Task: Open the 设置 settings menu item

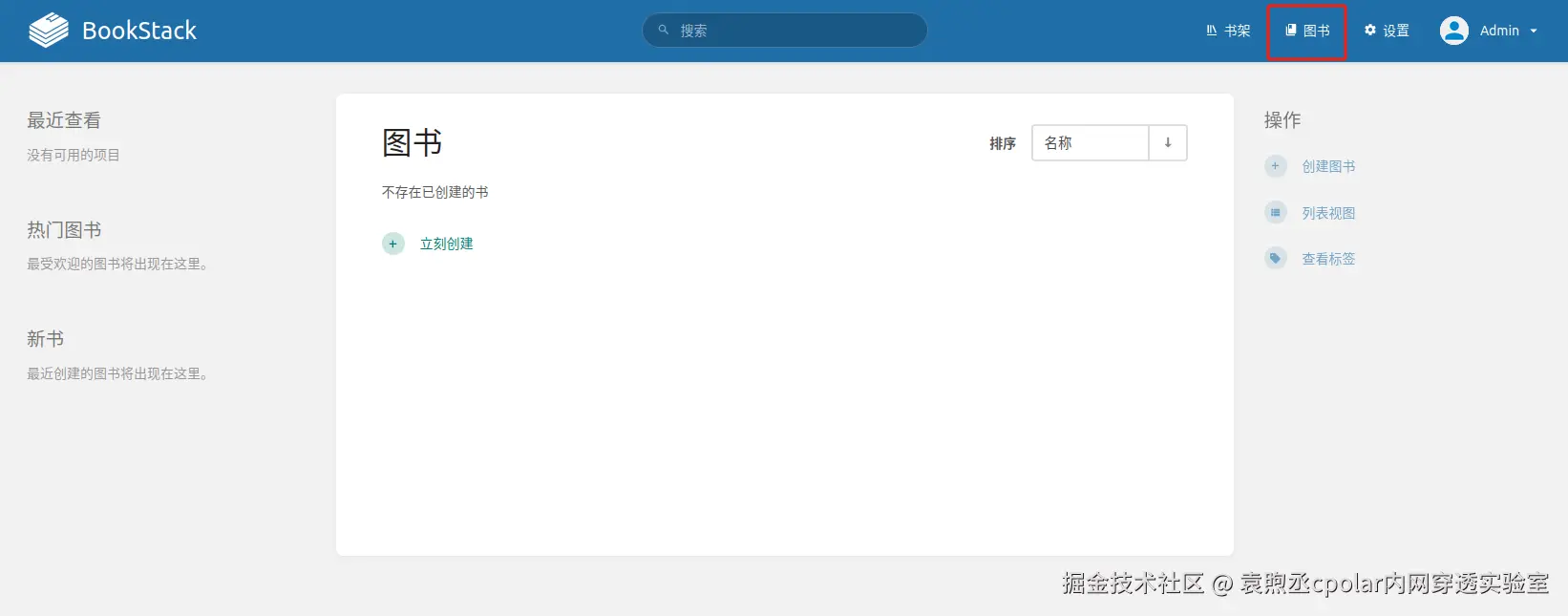Action: 1387,31
